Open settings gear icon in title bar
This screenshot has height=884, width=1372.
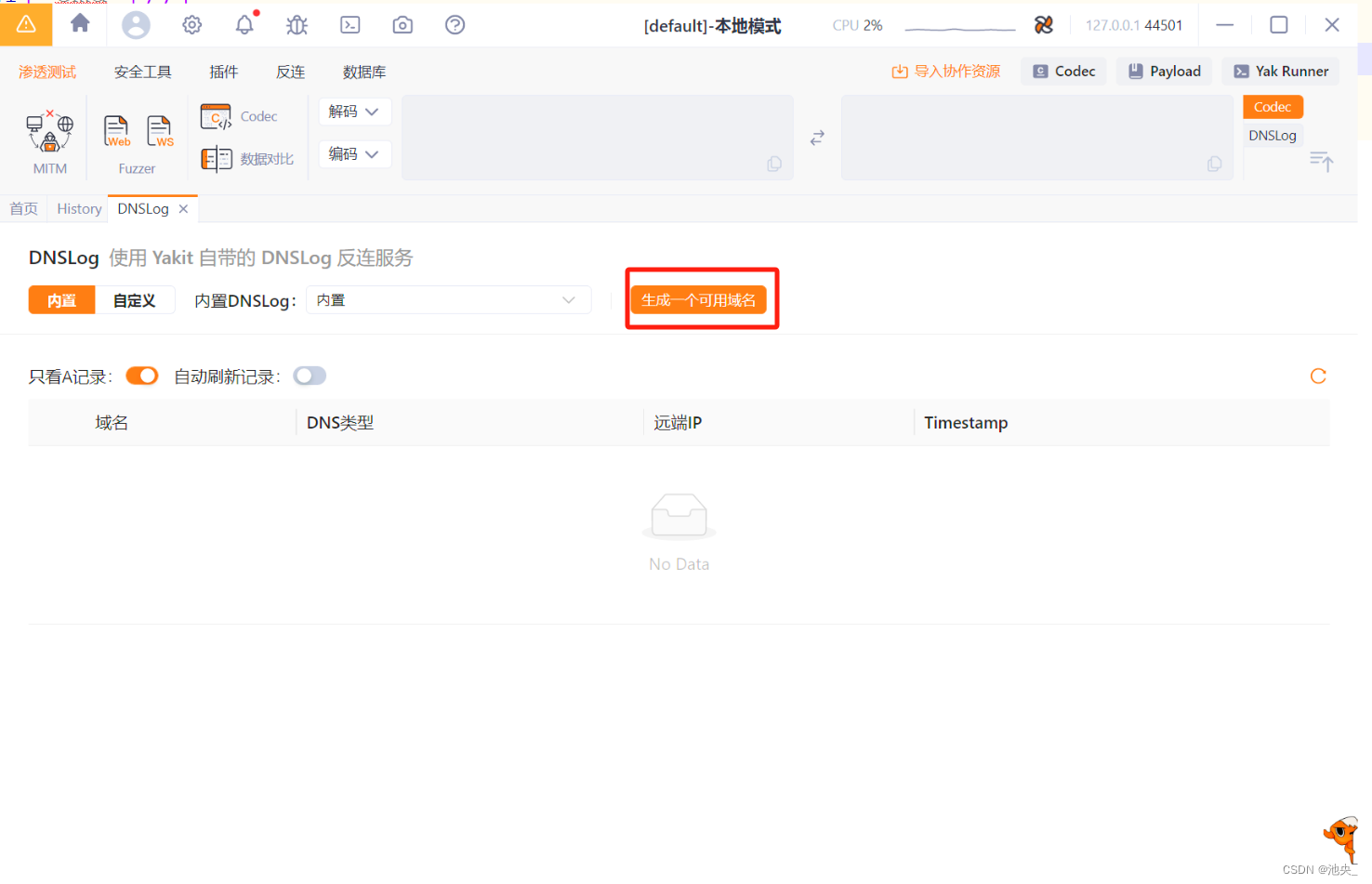(x=191, y=25)
